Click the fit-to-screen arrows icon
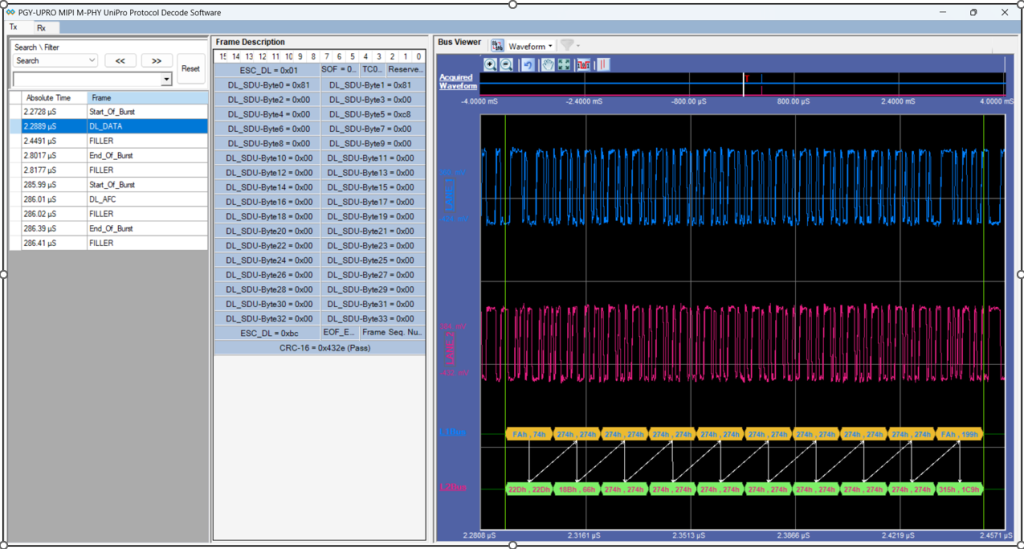 coord(564,65)
